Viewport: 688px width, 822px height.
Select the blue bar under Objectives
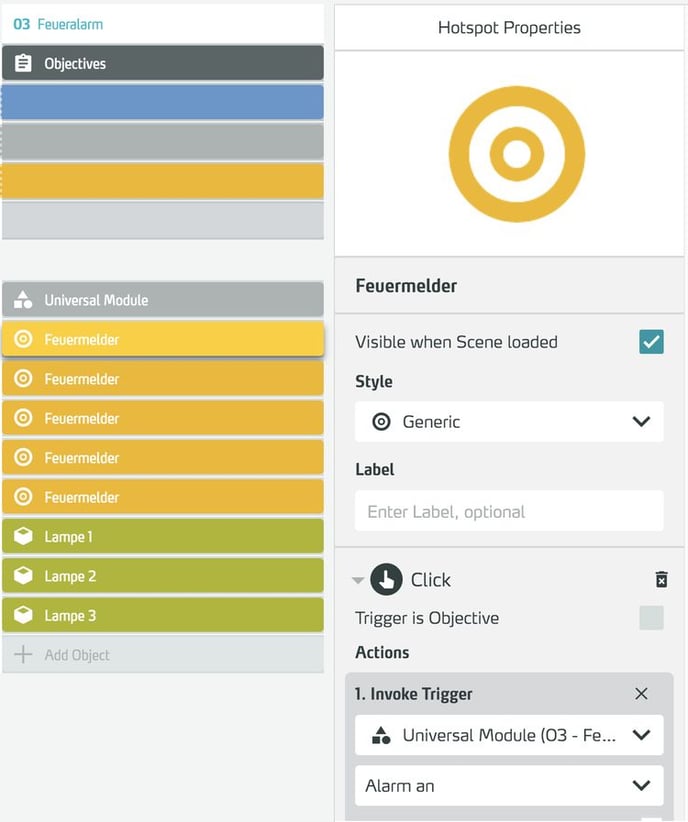163,103
